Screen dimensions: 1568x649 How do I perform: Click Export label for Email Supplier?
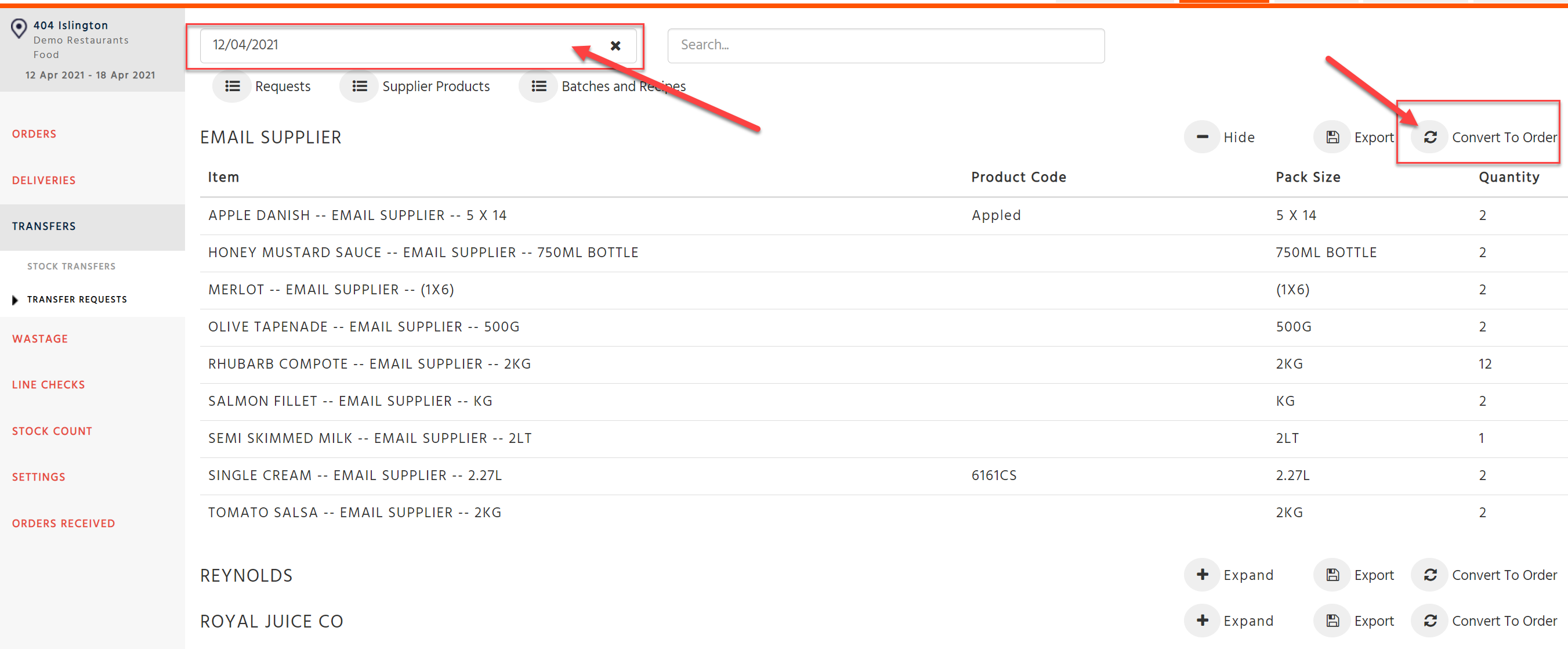[x=1374, y=138]
